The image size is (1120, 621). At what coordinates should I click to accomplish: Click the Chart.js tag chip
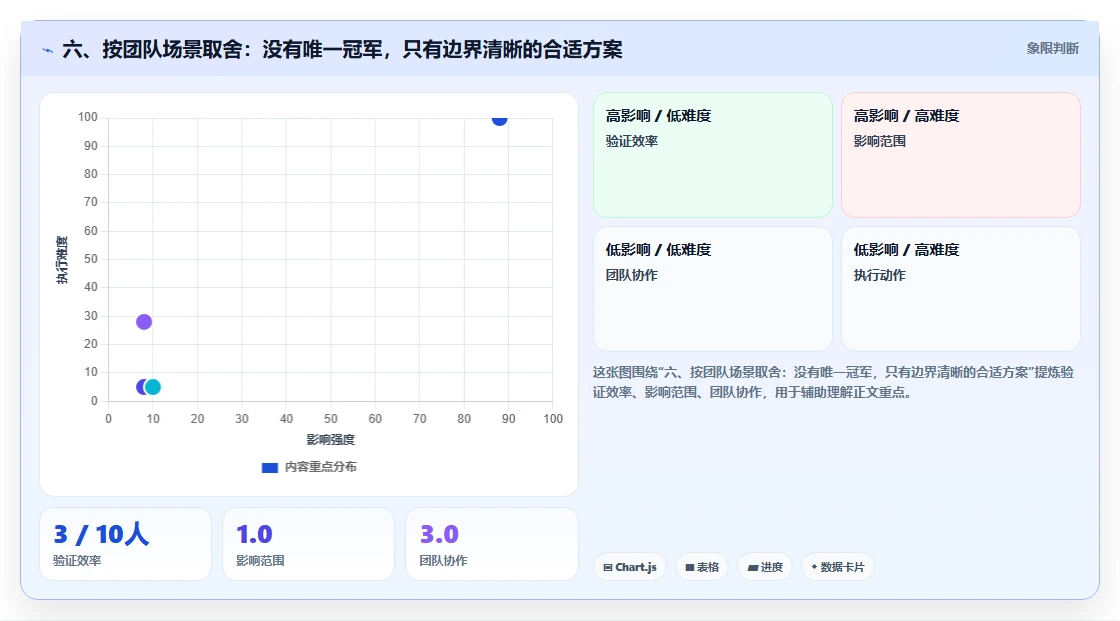pyautogui.click(x=630, y=567)
